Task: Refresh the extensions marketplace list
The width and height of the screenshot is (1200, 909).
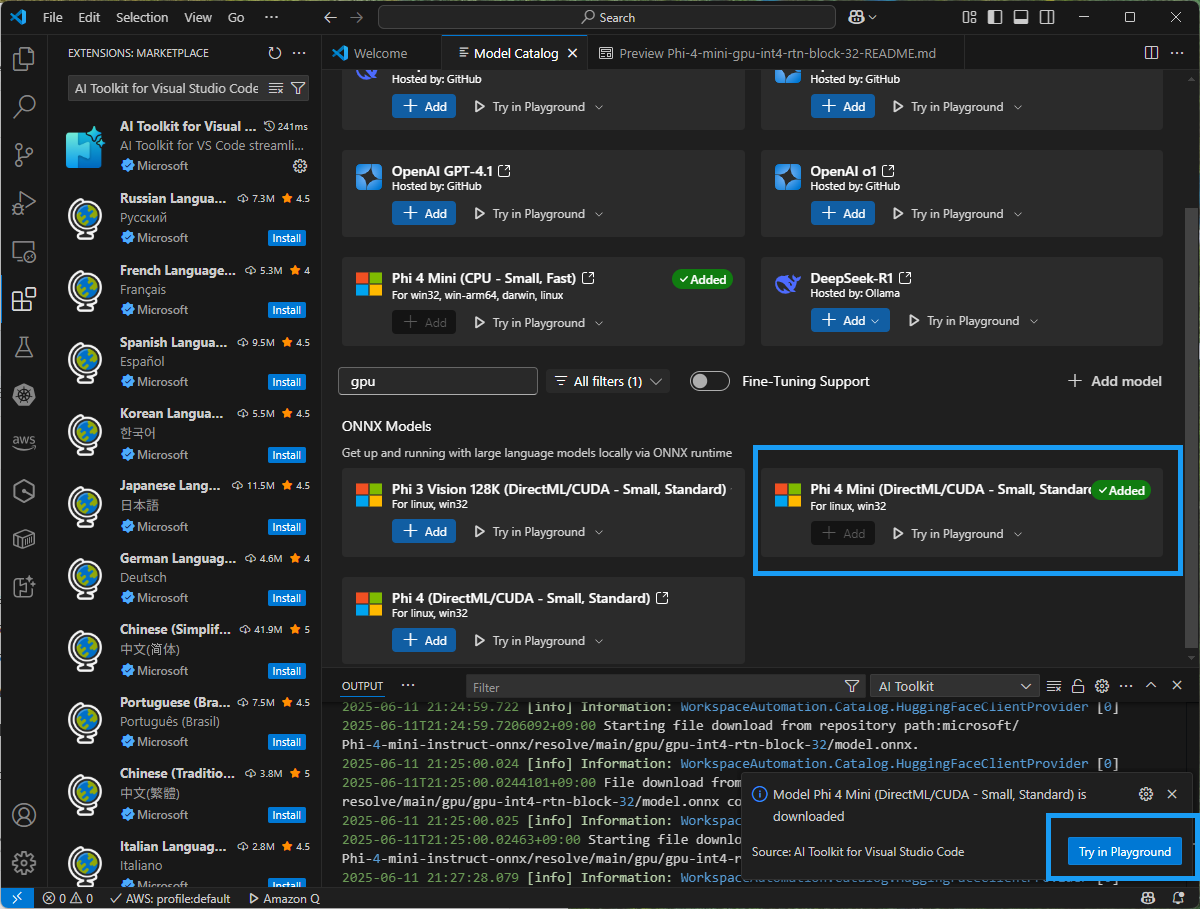Action: coord(275,53)
